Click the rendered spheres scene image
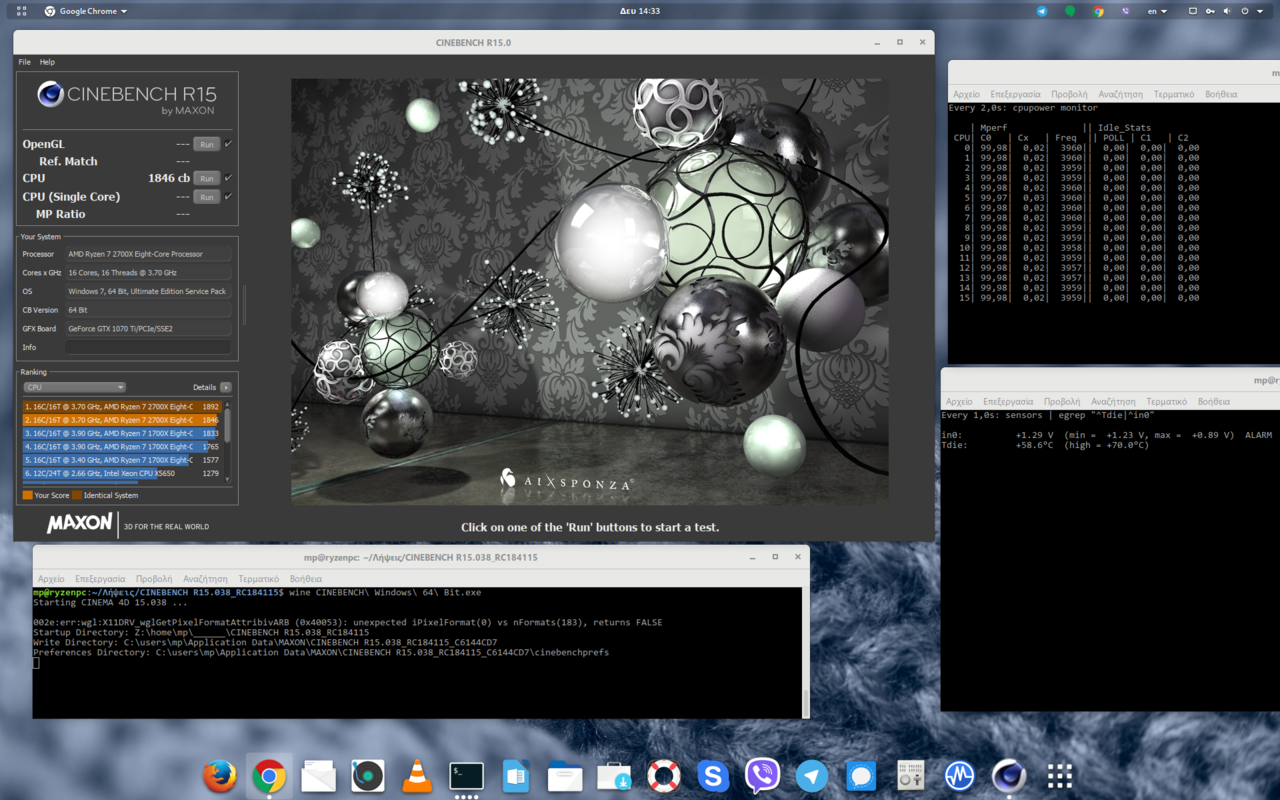1280x800 pixels. click(x=590, y=292)
